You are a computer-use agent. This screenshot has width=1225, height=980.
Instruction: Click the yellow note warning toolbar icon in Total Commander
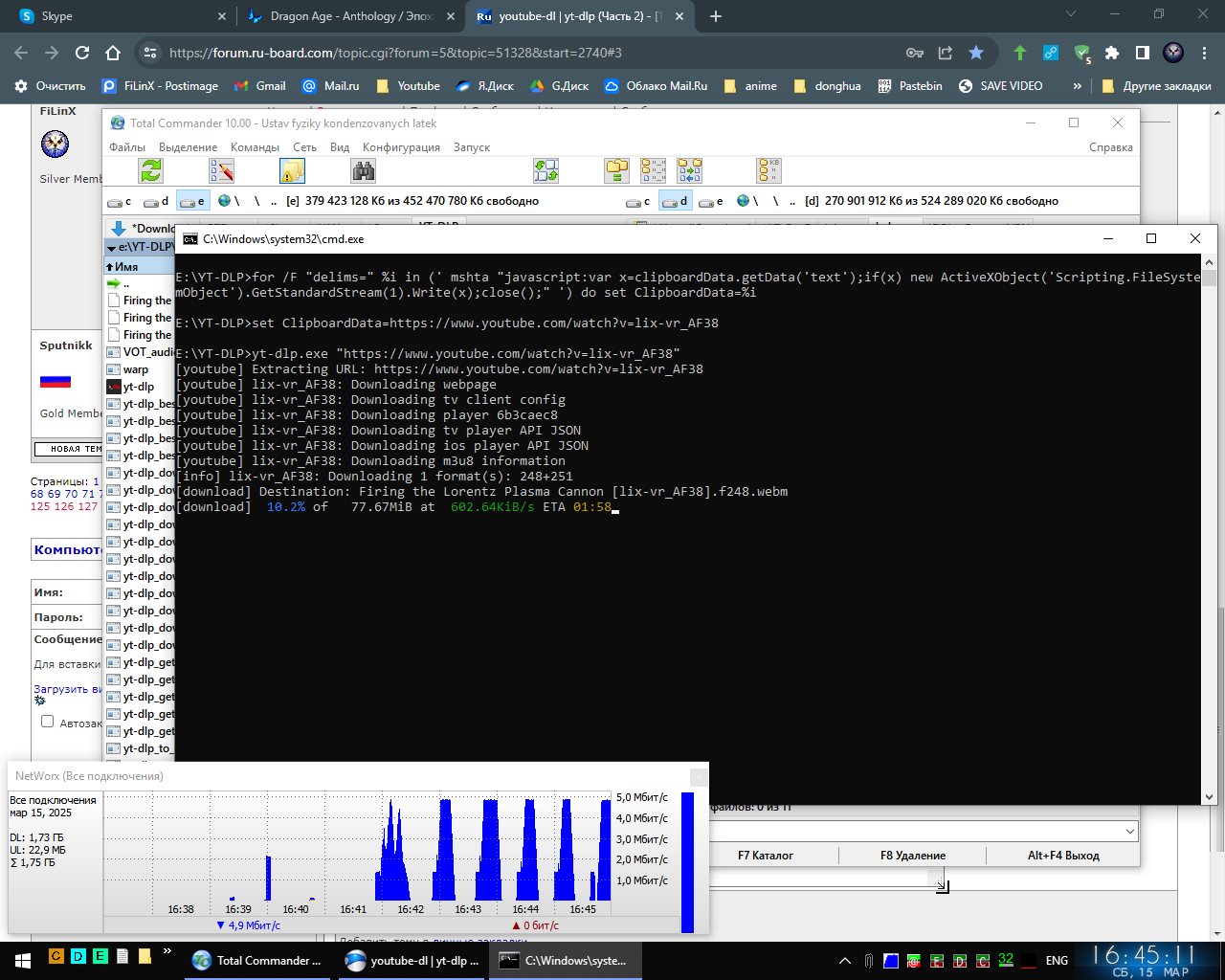coord(292,170)
